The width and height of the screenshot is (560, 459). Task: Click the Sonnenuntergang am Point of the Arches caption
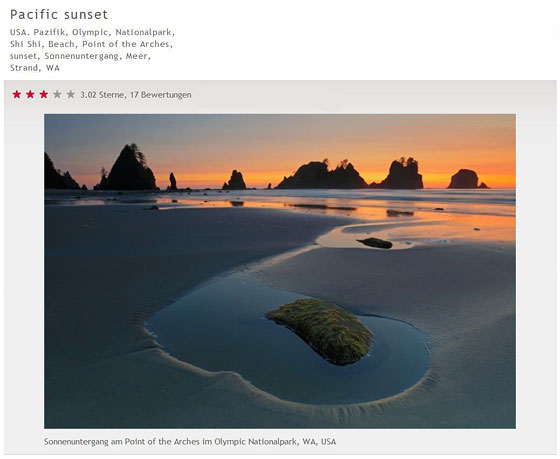(x=190, y=442)
